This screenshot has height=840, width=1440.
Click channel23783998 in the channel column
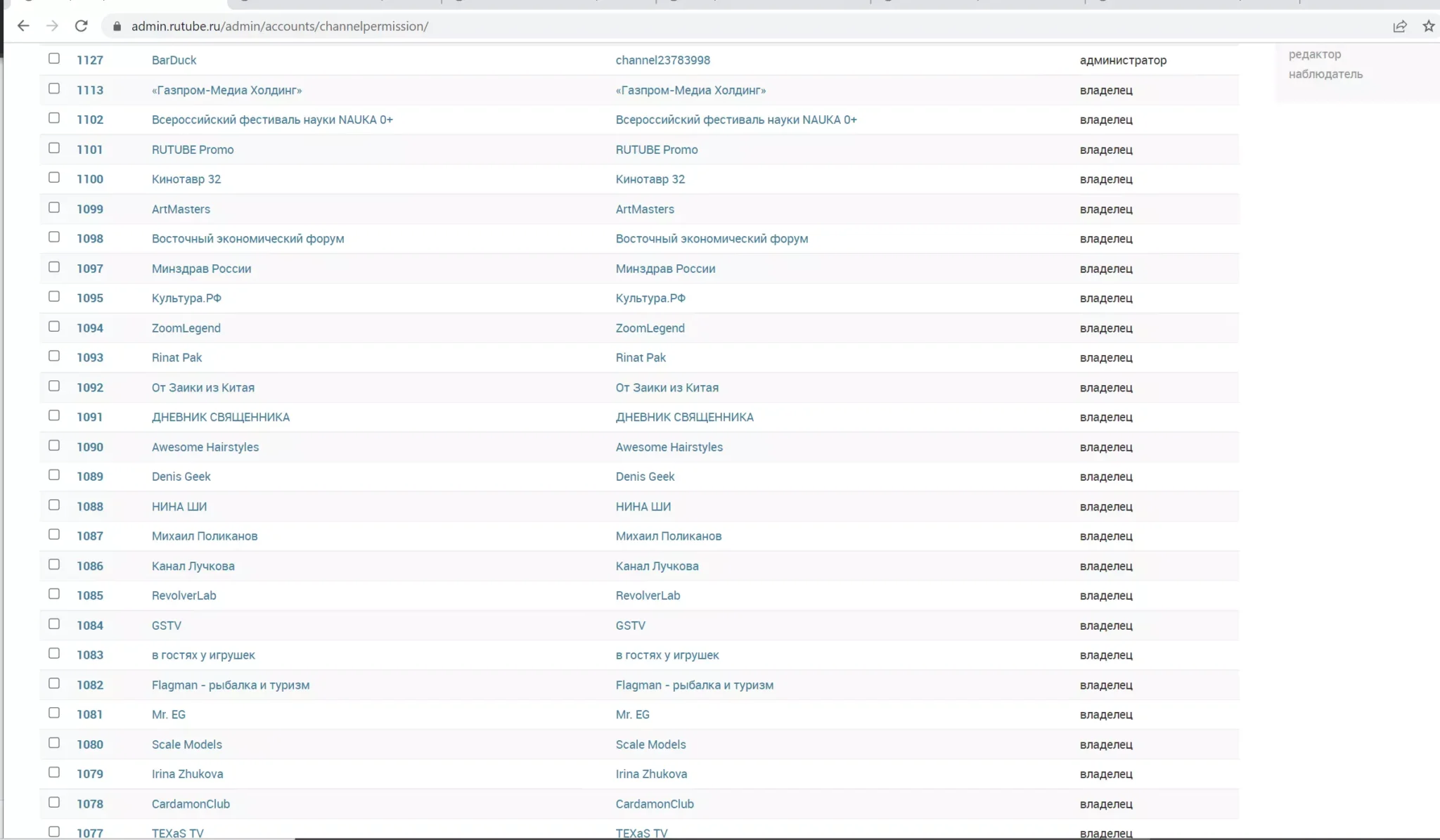click(x=662, y=60)
